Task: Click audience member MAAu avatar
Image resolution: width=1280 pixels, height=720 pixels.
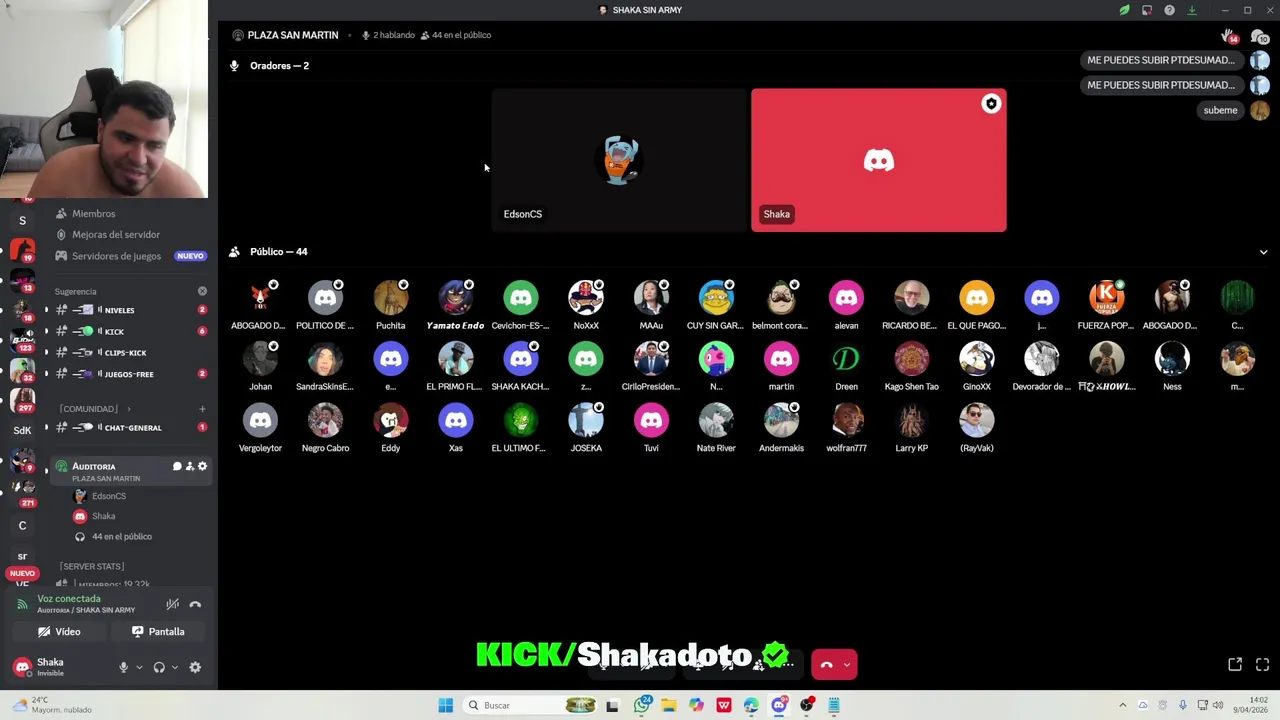Action: click(651, 298)
